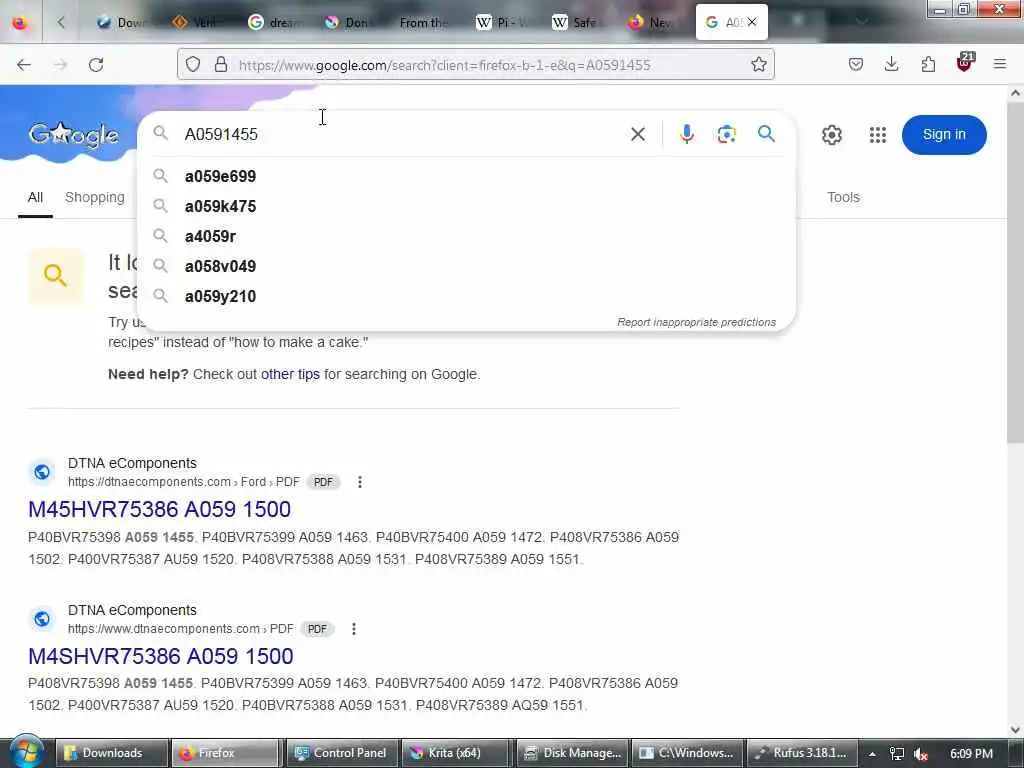Click in the Google search input field

click(398, 134)
